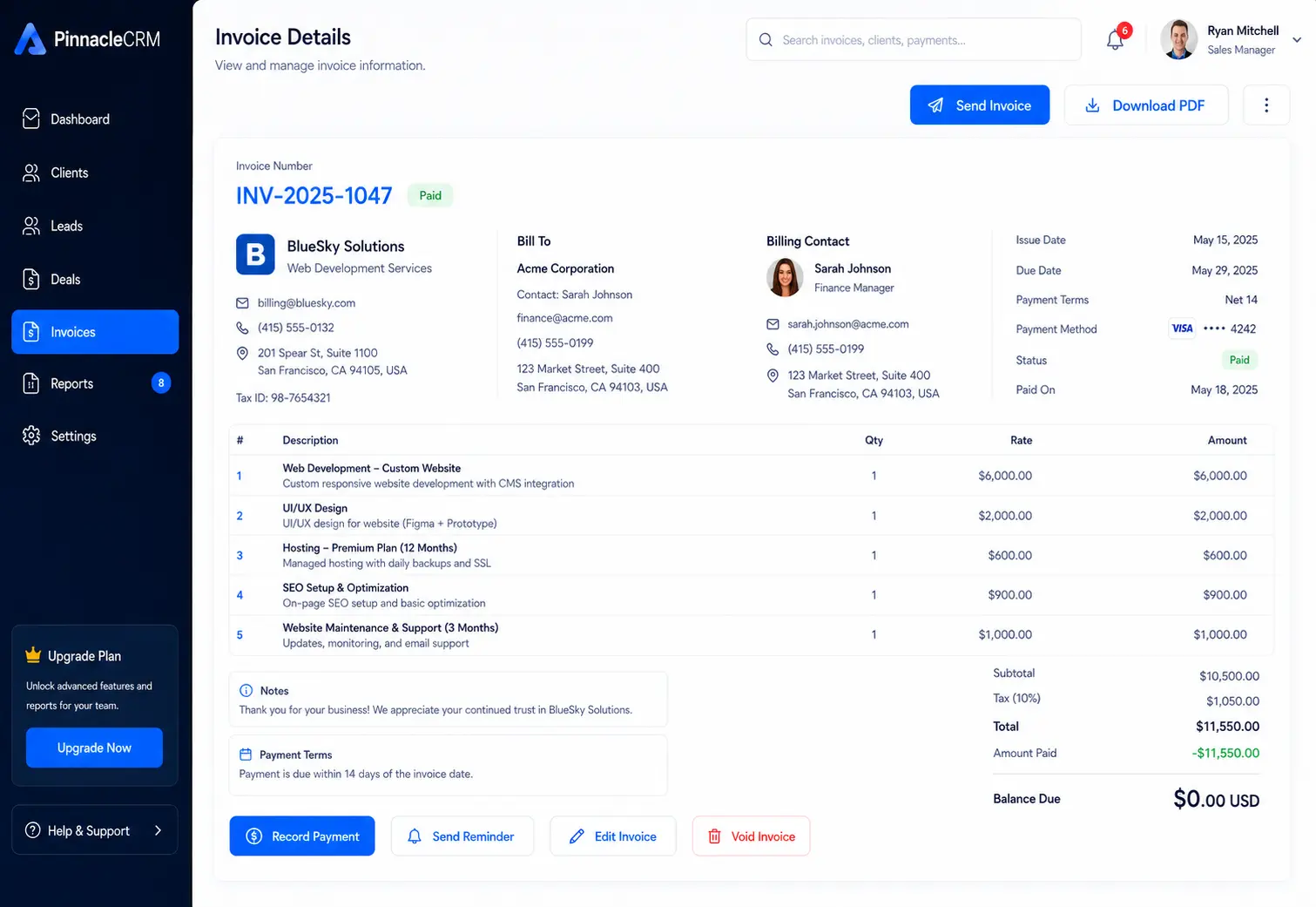
Task: Click Ryan Mitchell's profile photo
Action: coord(1179,40)
